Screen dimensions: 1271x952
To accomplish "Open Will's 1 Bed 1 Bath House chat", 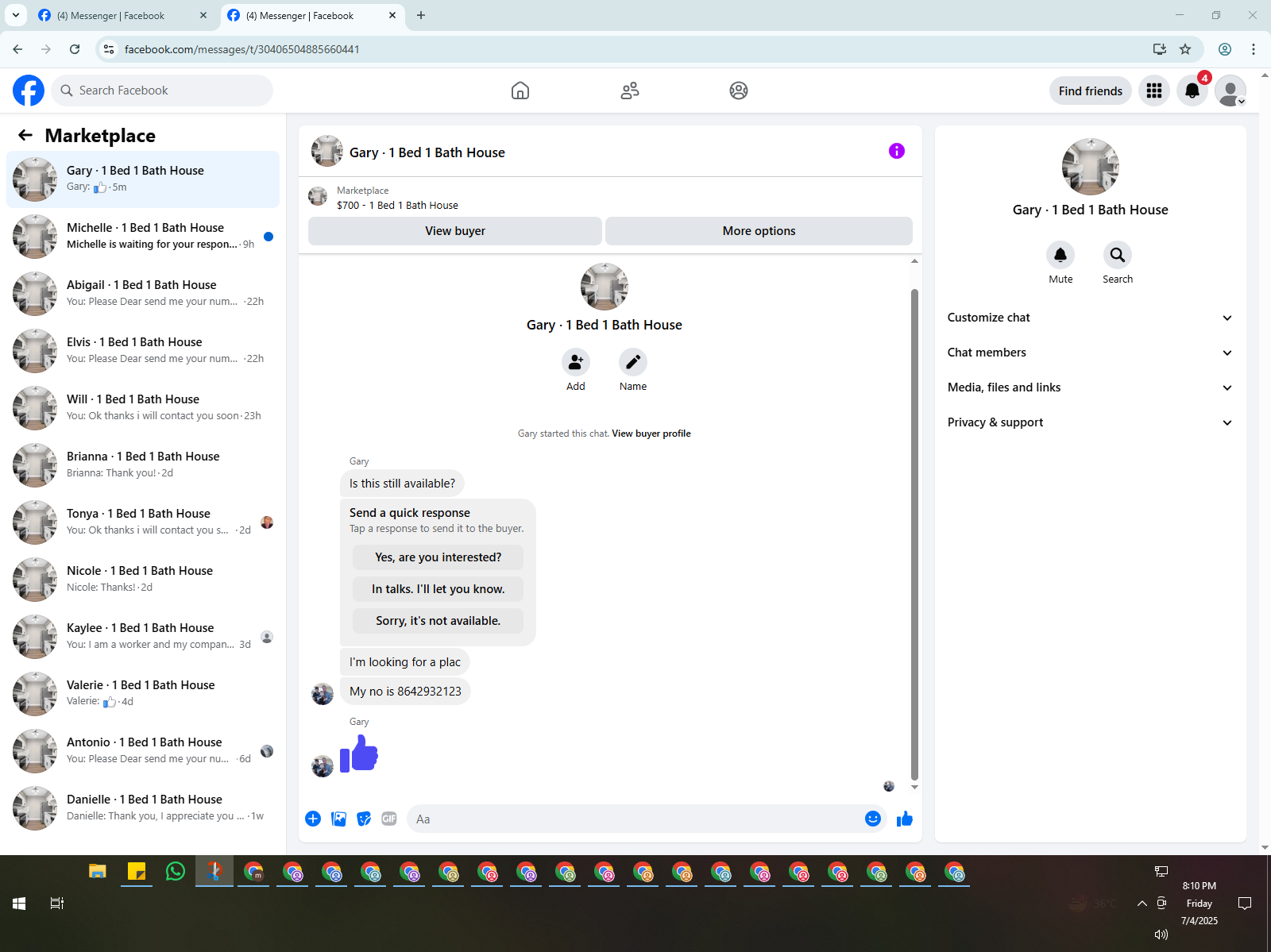I will point(143,408).
